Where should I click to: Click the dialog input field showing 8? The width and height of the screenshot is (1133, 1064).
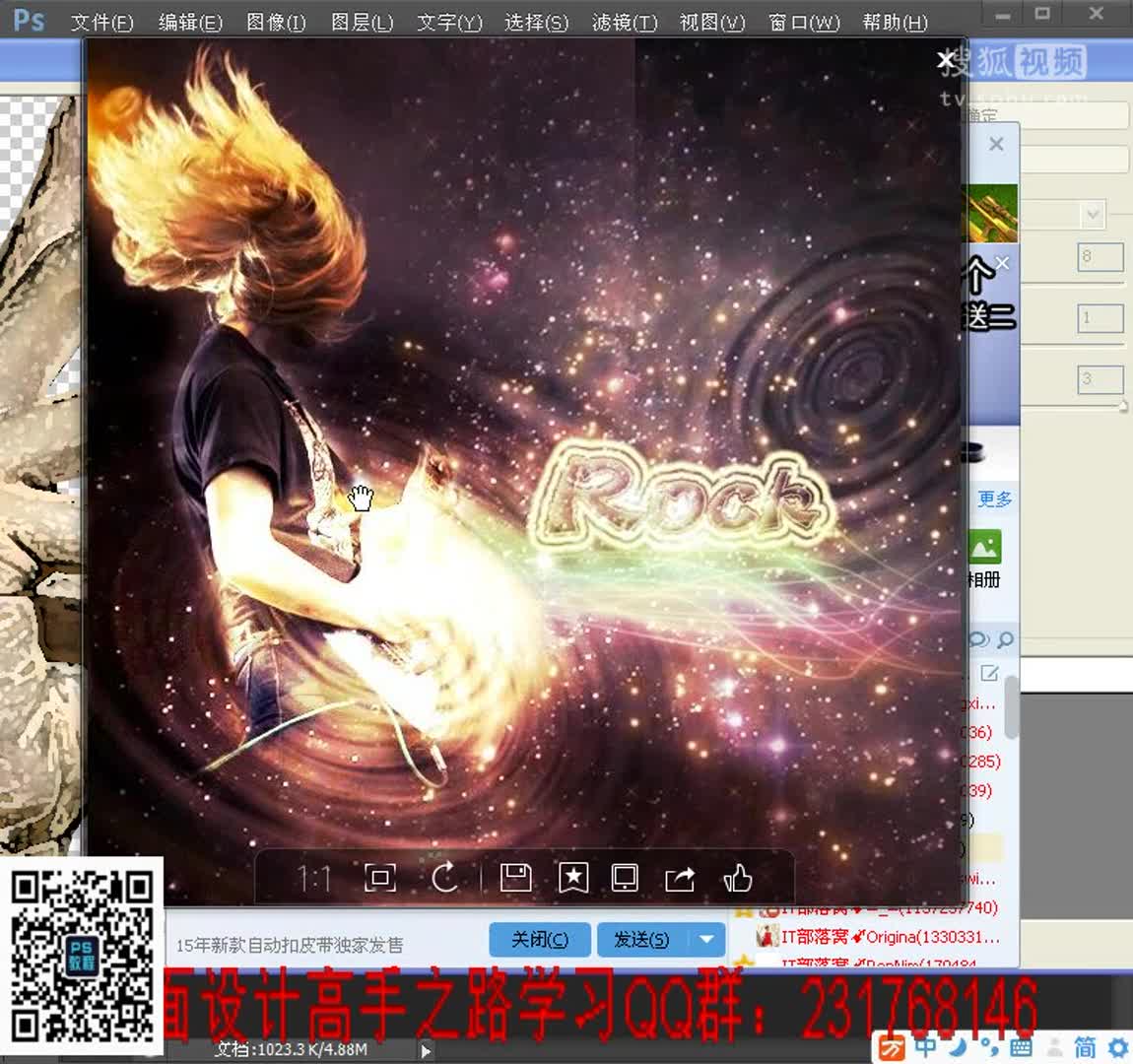click(x=1100, y=256)
